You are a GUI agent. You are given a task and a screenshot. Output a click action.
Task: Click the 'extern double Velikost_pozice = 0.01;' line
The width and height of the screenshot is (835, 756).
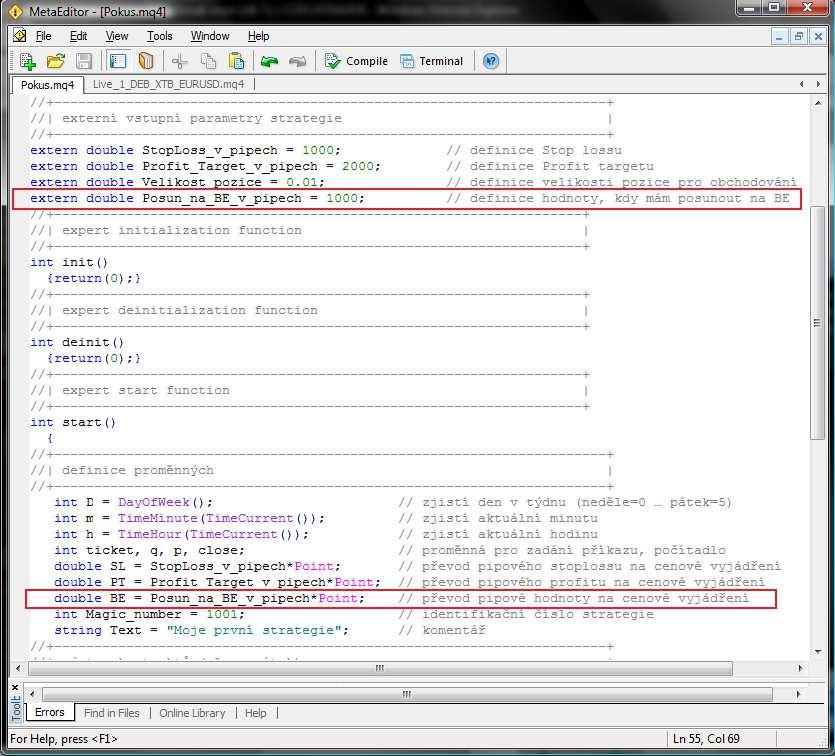point(177,182)
